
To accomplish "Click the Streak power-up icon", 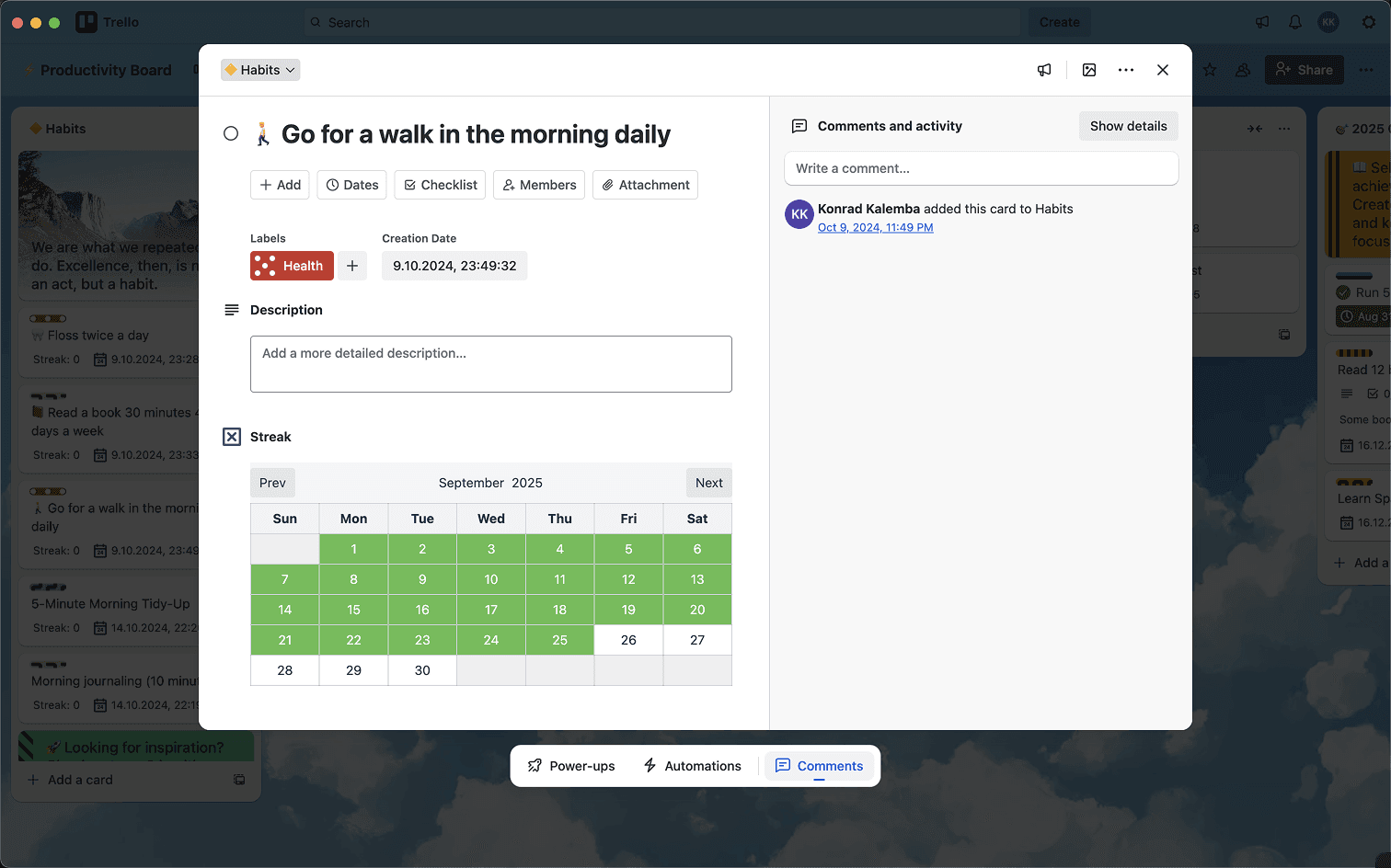I will pos(232,437).
